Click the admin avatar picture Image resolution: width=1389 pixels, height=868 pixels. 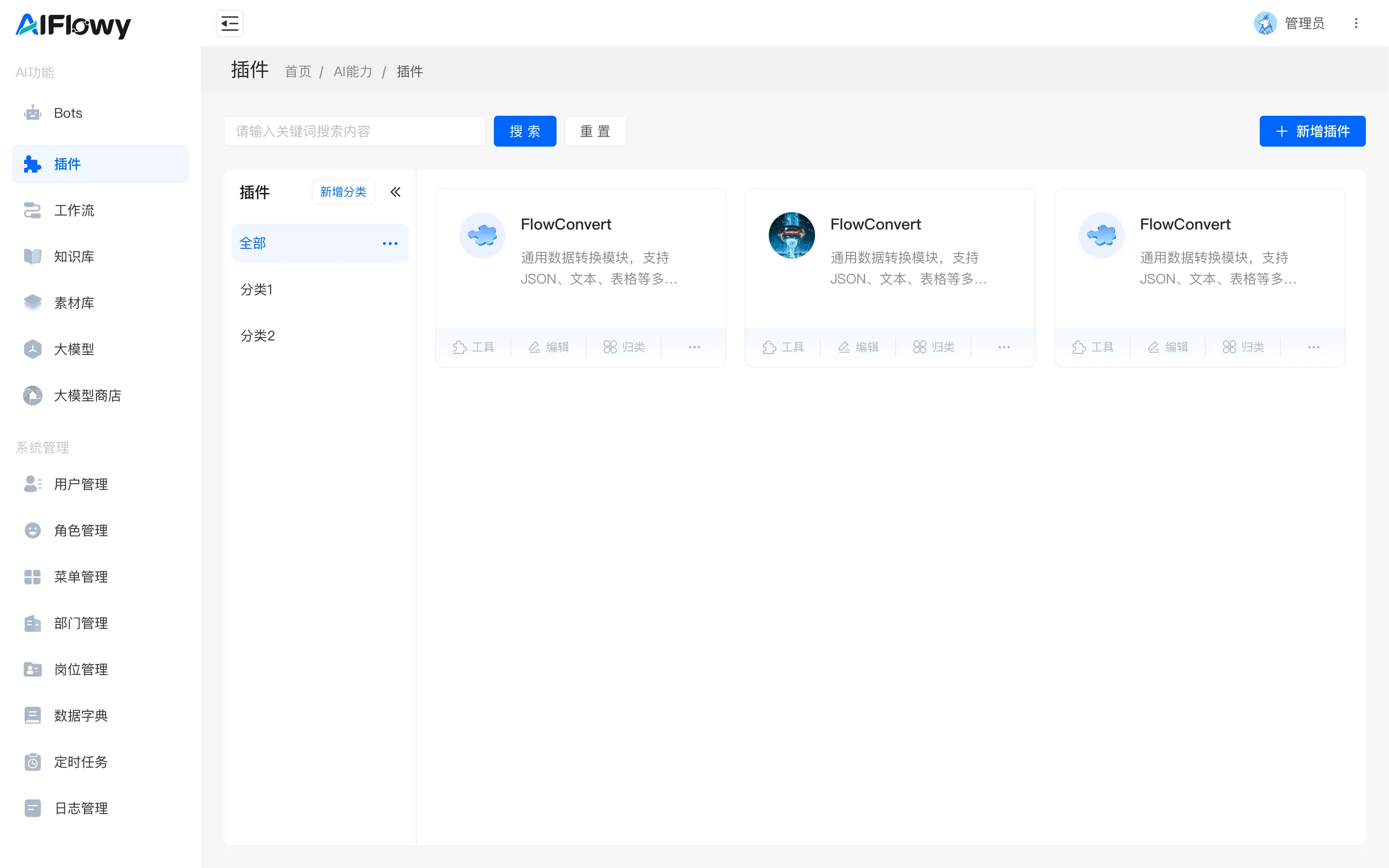(1265, 24)
